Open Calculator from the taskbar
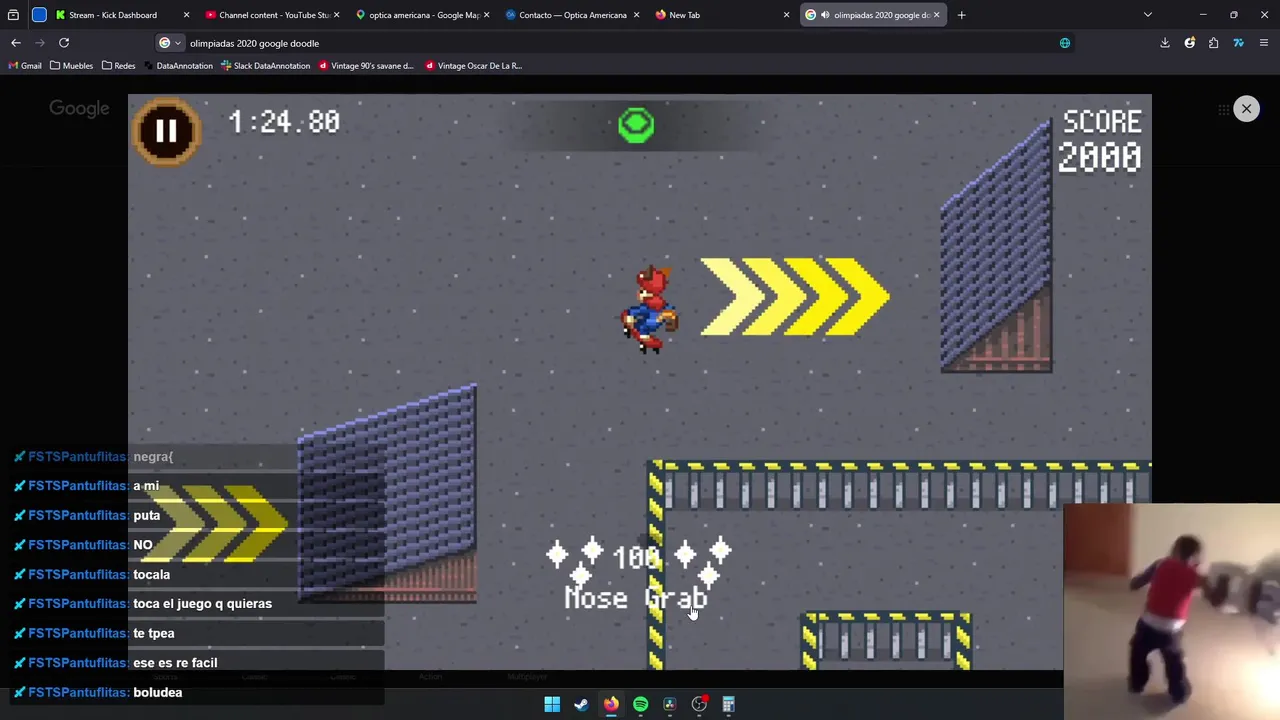The width and height of the screenshot is (1280, 720). (729, 704)
